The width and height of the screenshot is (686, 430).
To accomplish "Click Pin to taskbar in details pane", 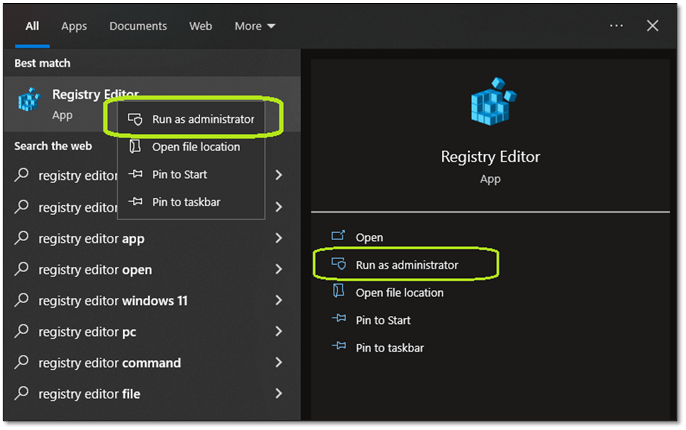I will 389,348.
